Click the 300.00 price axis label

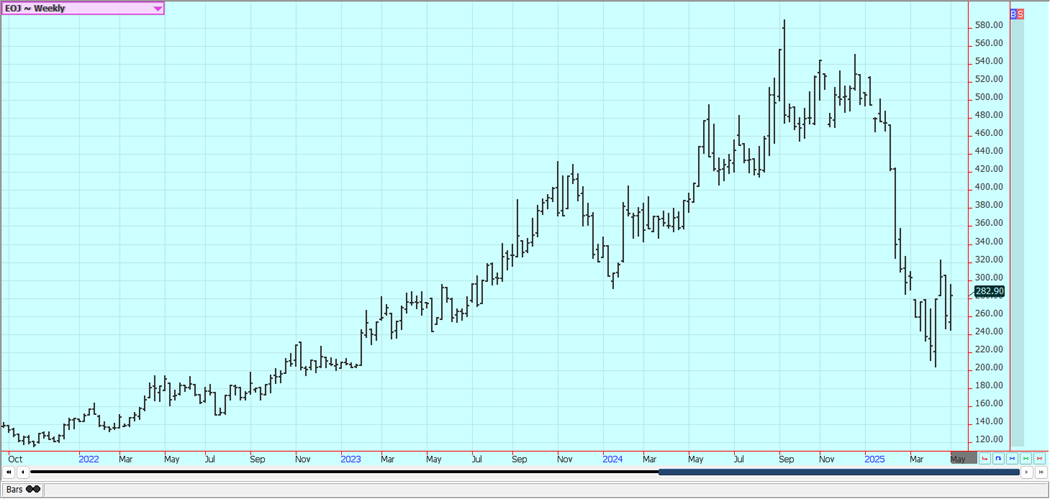[x=989, y=277]
